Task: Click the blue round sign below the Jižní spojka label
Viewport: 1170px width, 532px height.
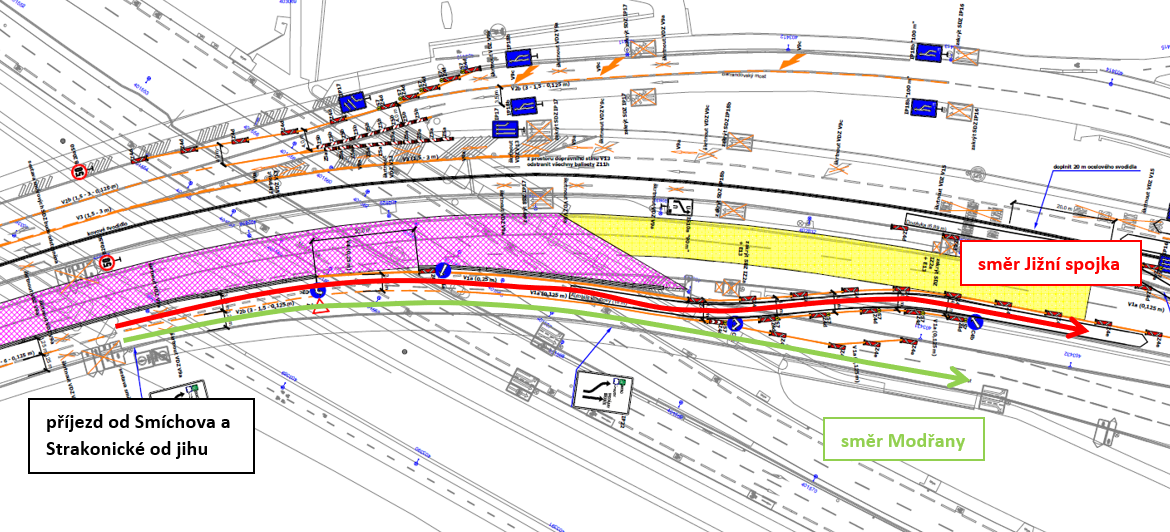Action: click(975, 323)
